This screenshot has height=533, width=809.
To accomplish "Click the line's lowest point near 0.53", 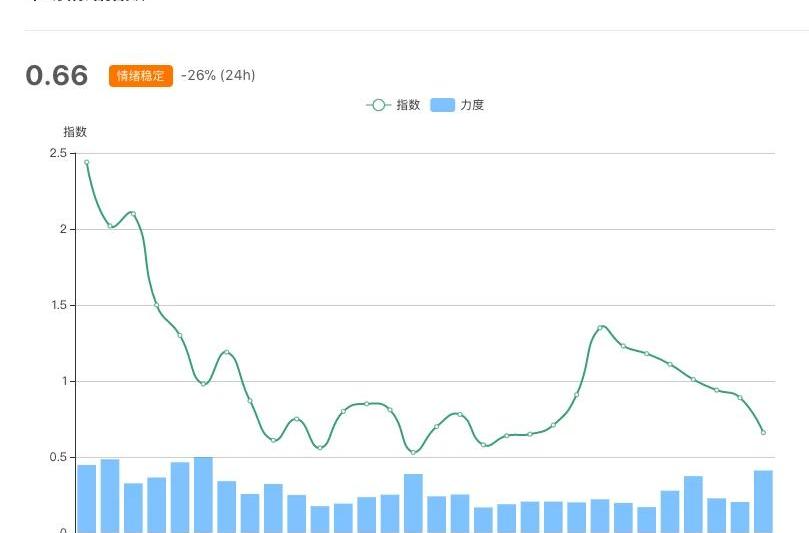I will coord(413,452).
